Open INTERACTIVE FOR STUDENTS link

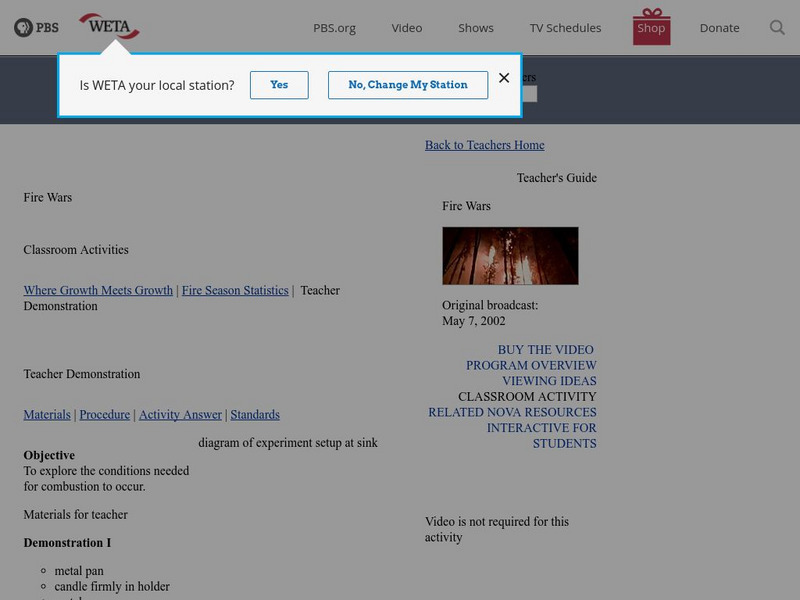(541, 435)
